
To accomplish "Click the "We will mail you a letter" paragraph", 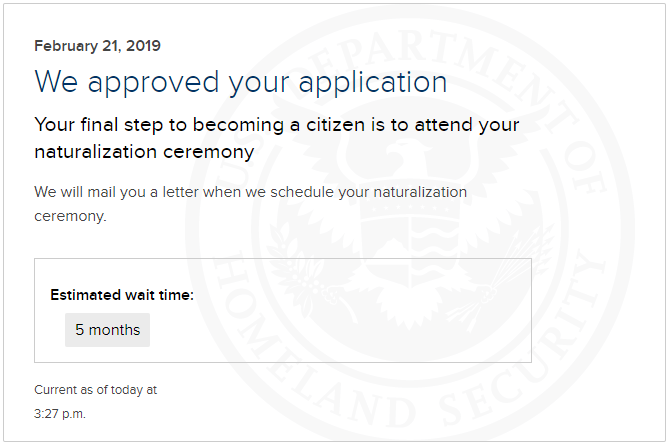I will tap(250, 204).
